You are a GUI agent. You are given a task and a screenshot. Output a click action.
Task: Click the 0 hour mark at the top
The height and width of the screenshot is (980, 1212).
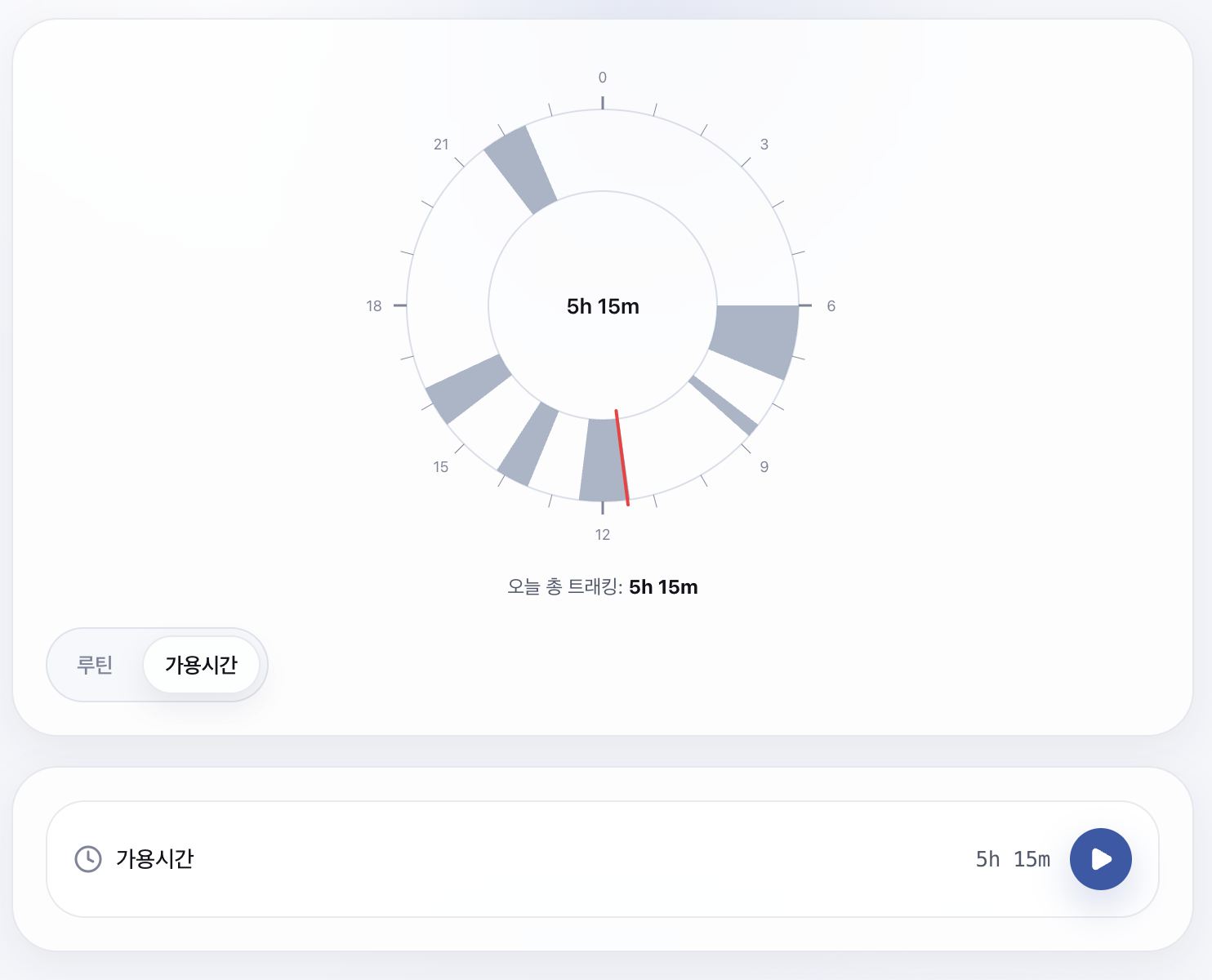coord(603,78)
